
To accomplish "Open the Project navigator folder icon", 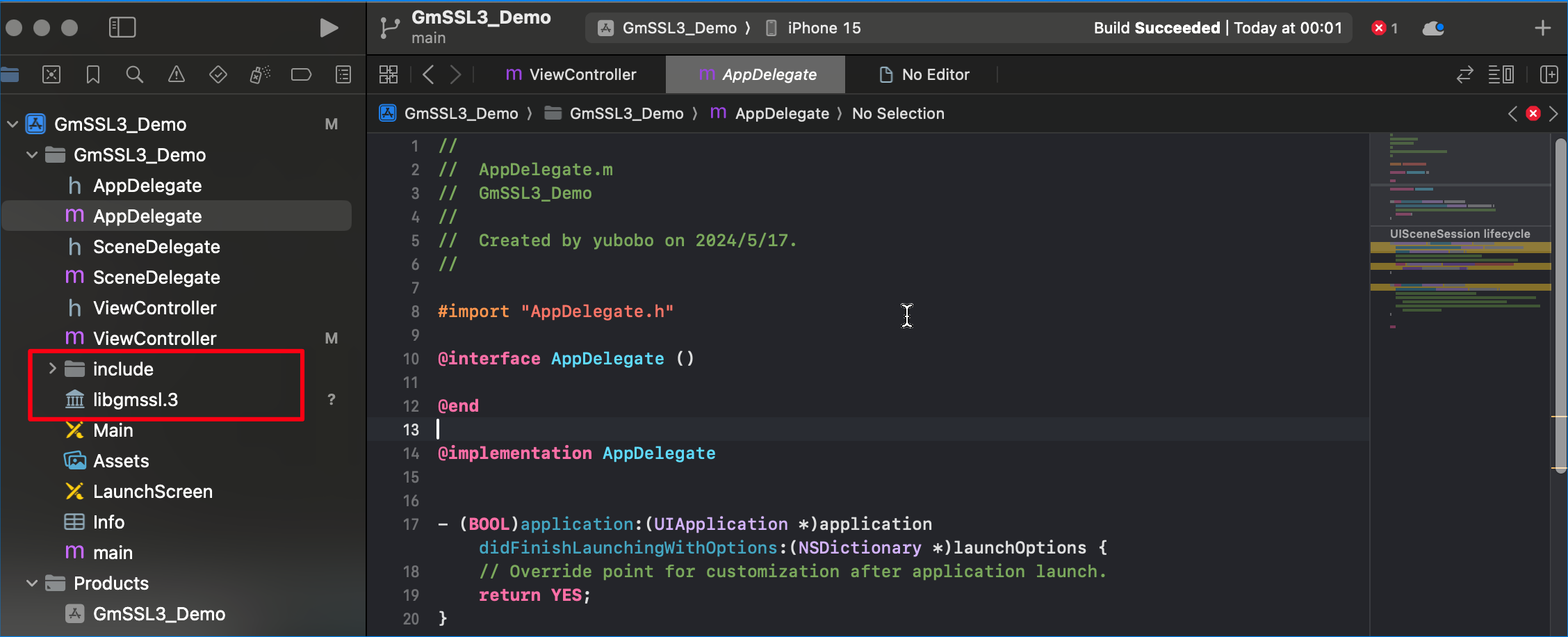I will click(10, 74).
